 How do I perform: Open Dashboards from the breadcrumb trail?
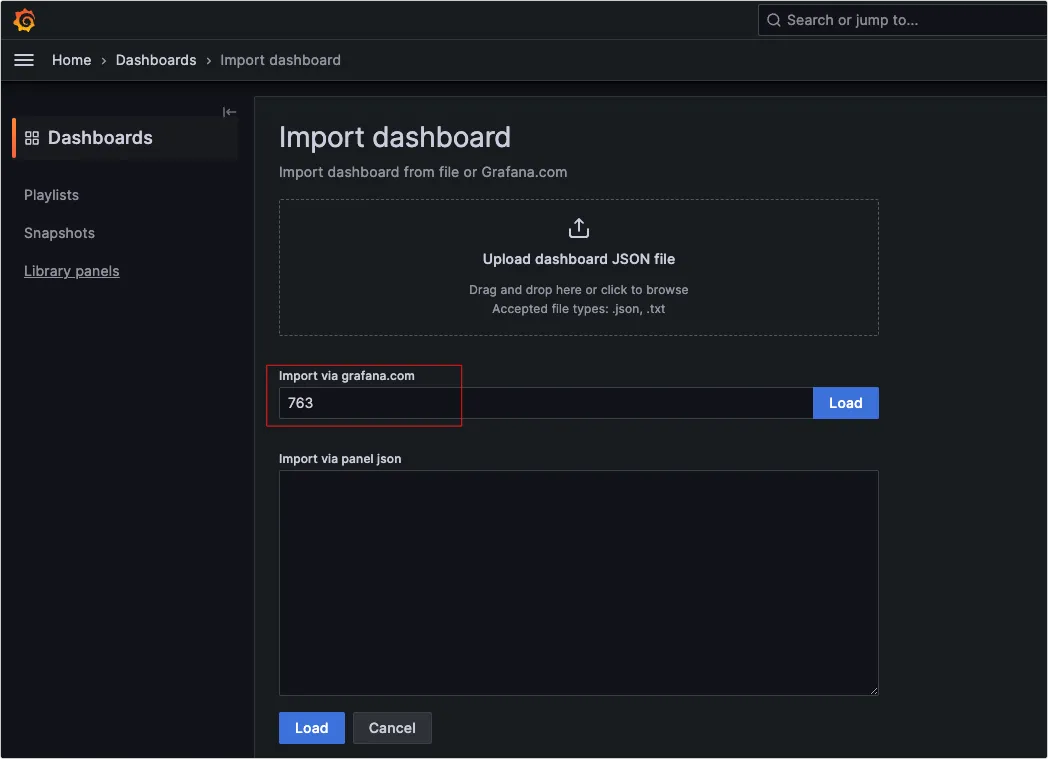(x=156, y=60)
